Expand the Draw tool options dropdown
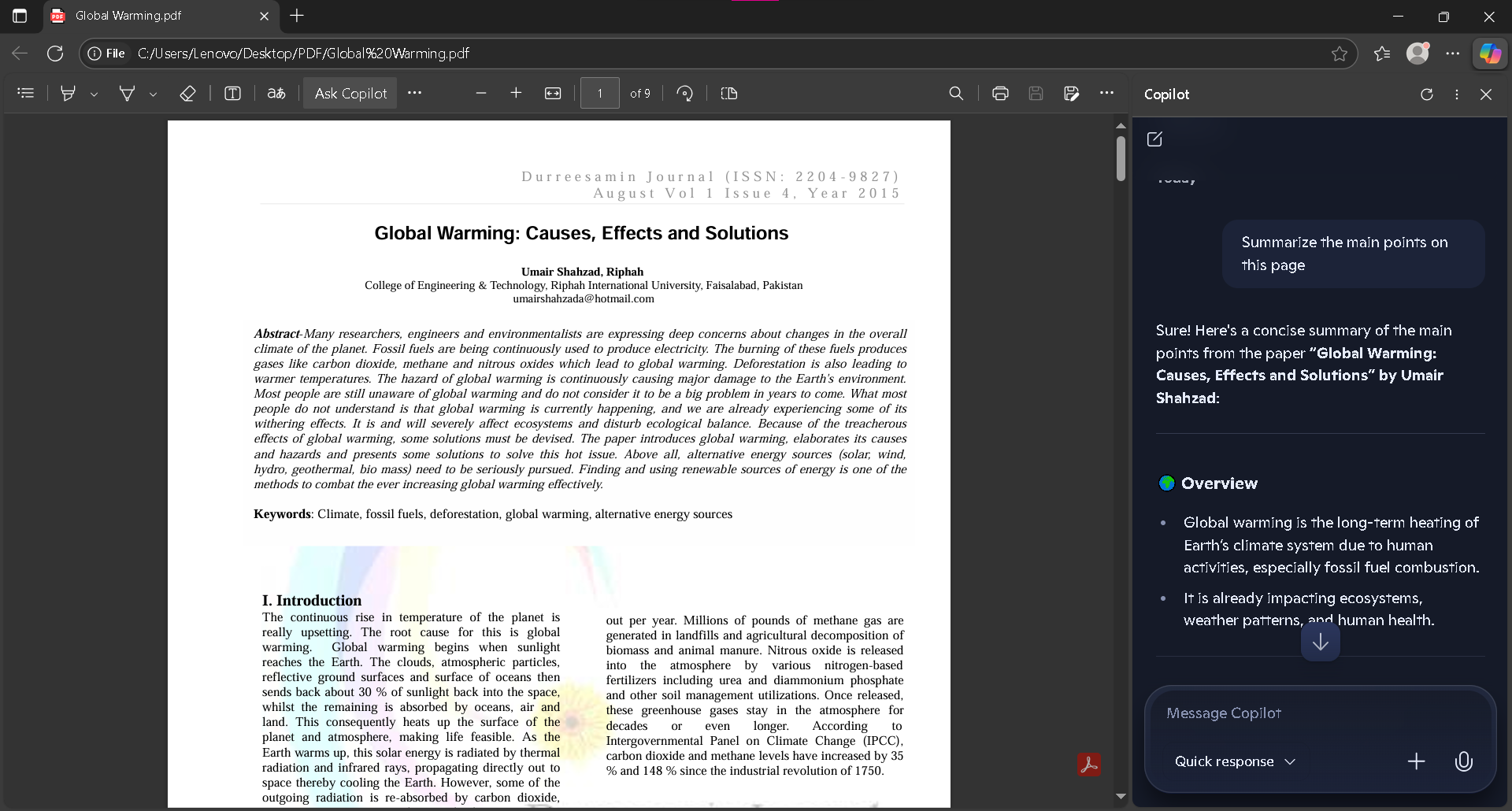The image size is (1512, 811). point(154,94)
